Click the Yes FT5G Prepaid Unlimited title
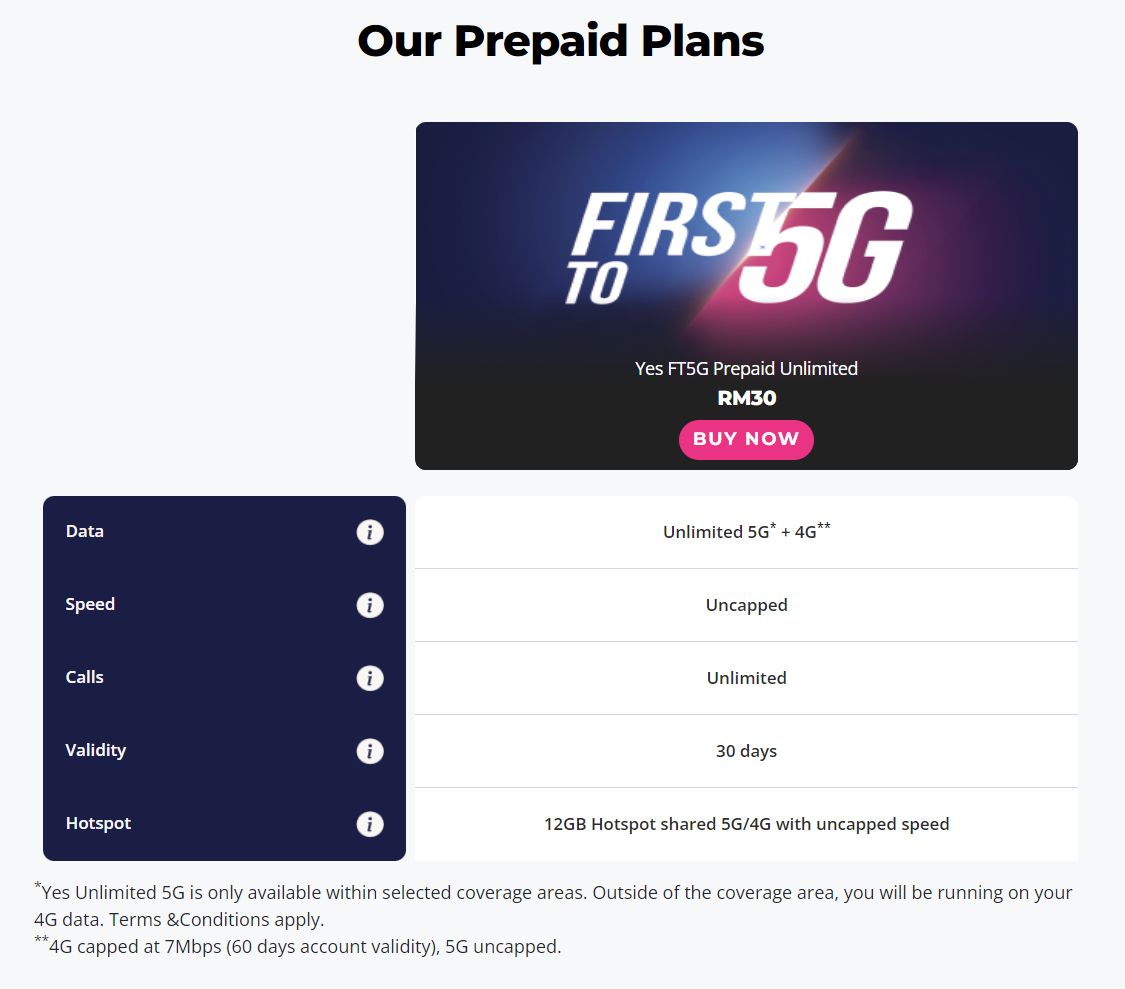This screenshot has height=989, width=1125. coord(746,369)
